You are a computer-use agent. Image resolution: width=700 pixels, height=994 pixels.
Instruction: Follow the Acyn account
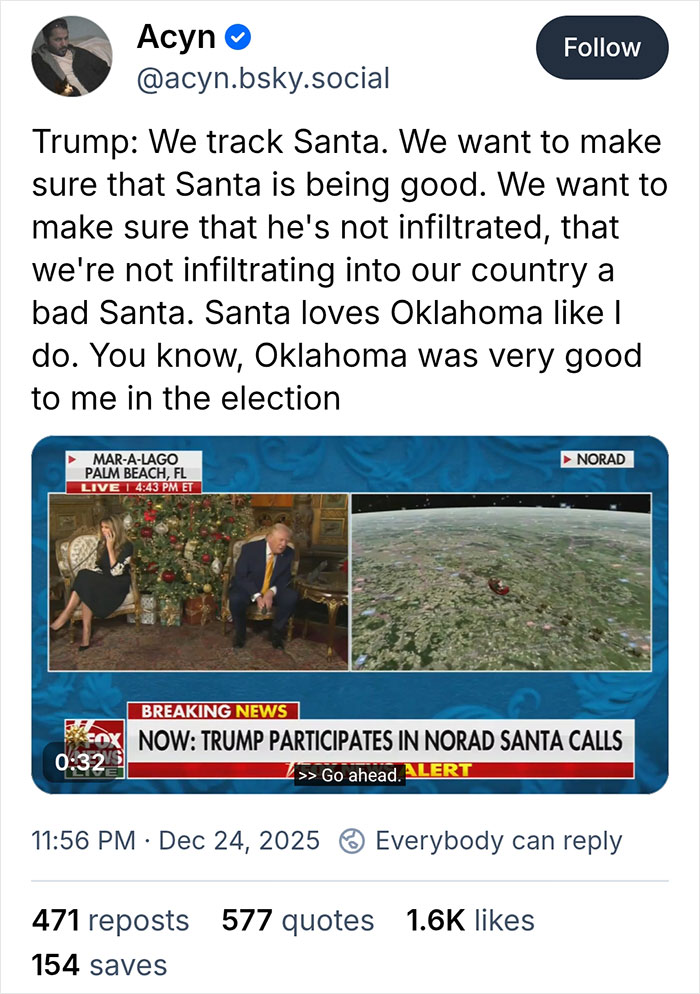coord(601,47)
